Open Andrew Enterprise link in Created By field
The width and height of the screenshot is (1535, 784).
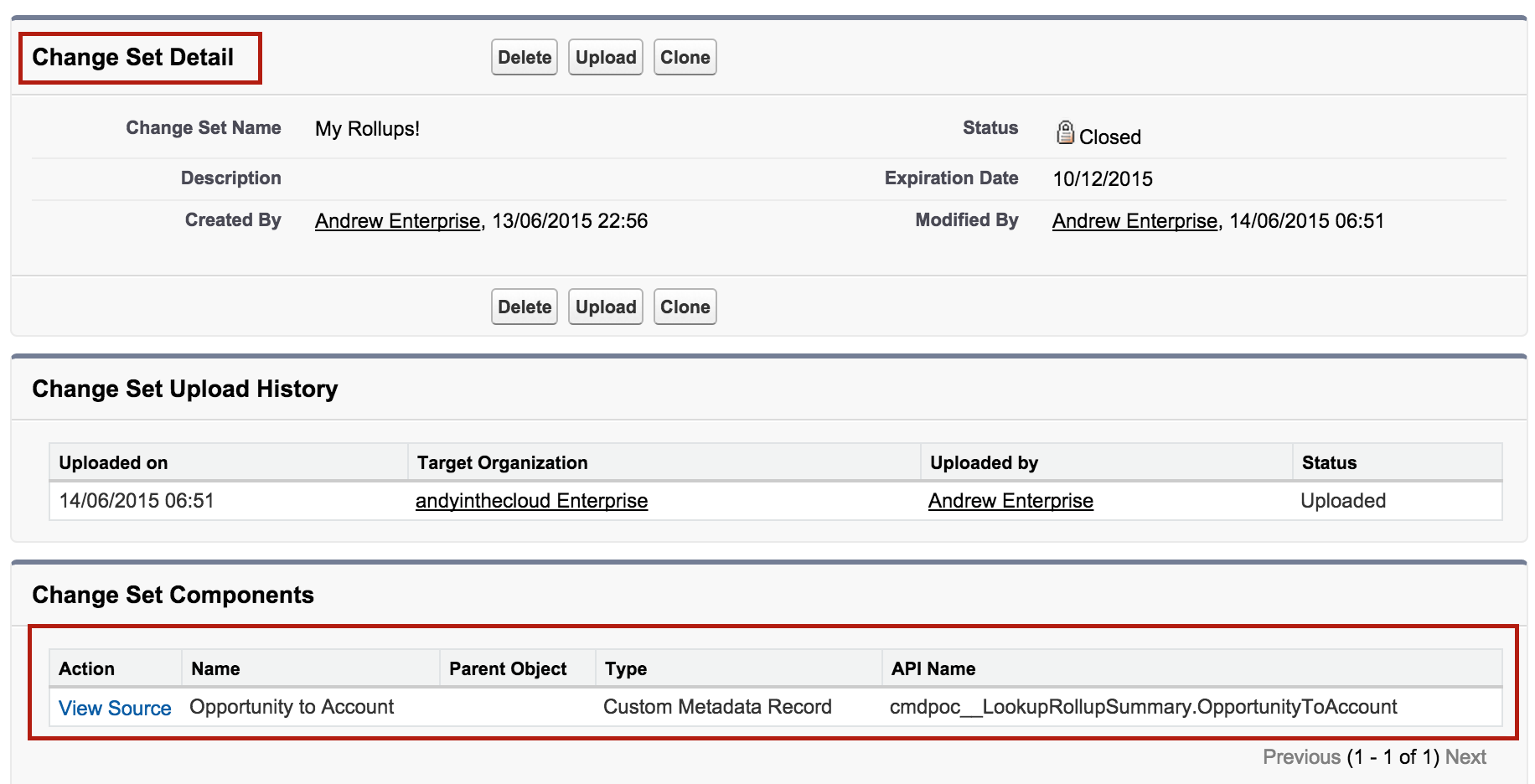coord(397,221)
